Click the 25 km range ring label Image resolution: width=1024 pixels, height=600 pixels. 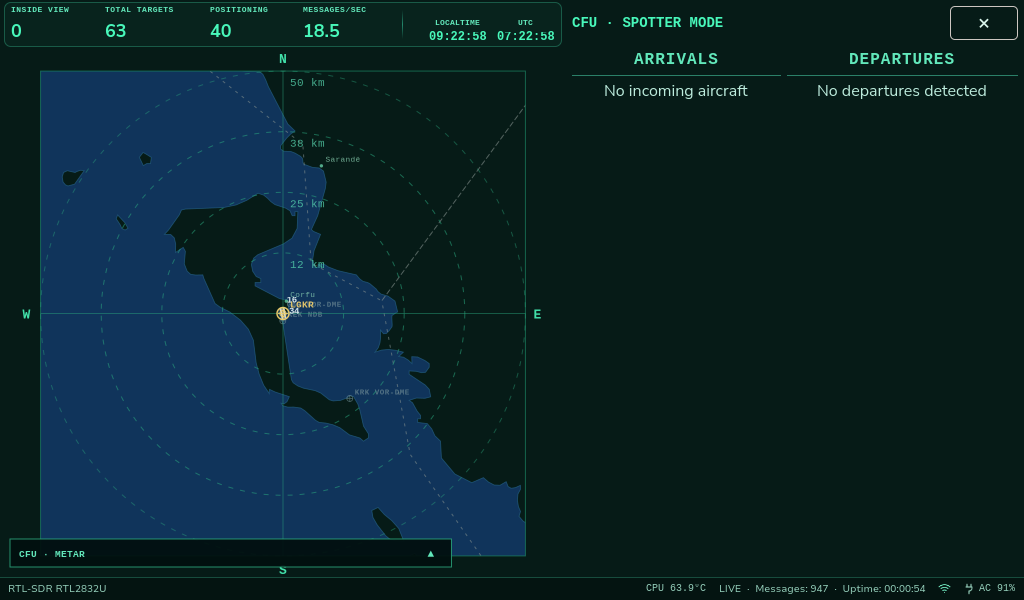coord(307,204)
